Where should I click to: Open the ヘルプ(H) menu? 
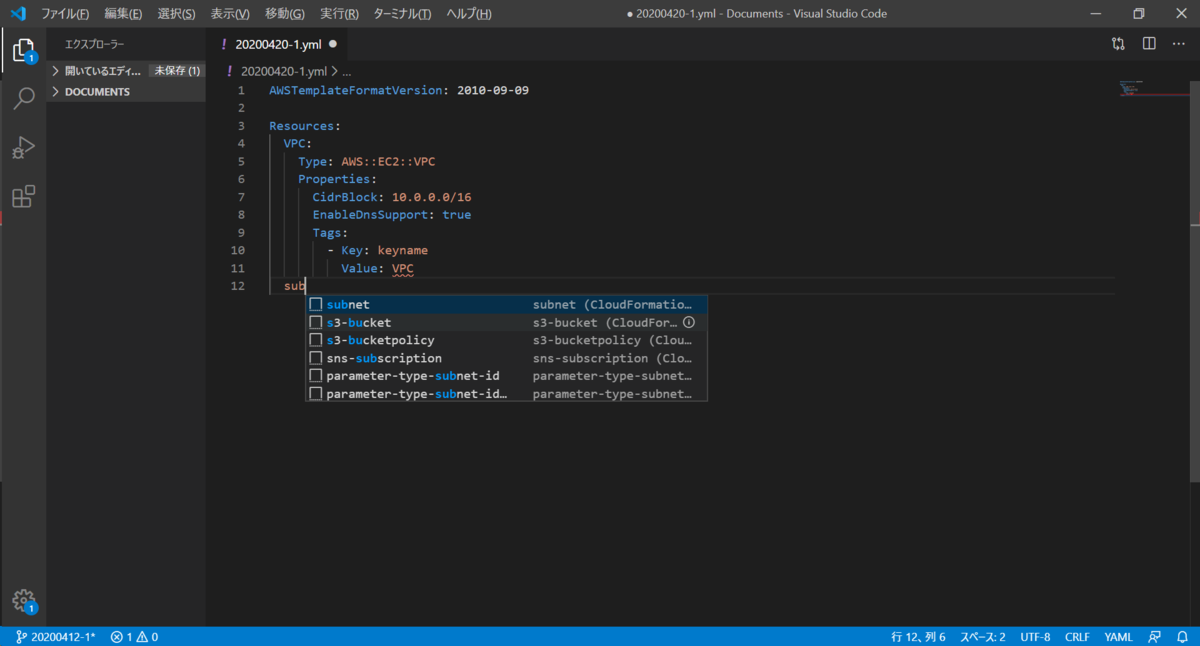pyautogui.click(x=468, y=14)
